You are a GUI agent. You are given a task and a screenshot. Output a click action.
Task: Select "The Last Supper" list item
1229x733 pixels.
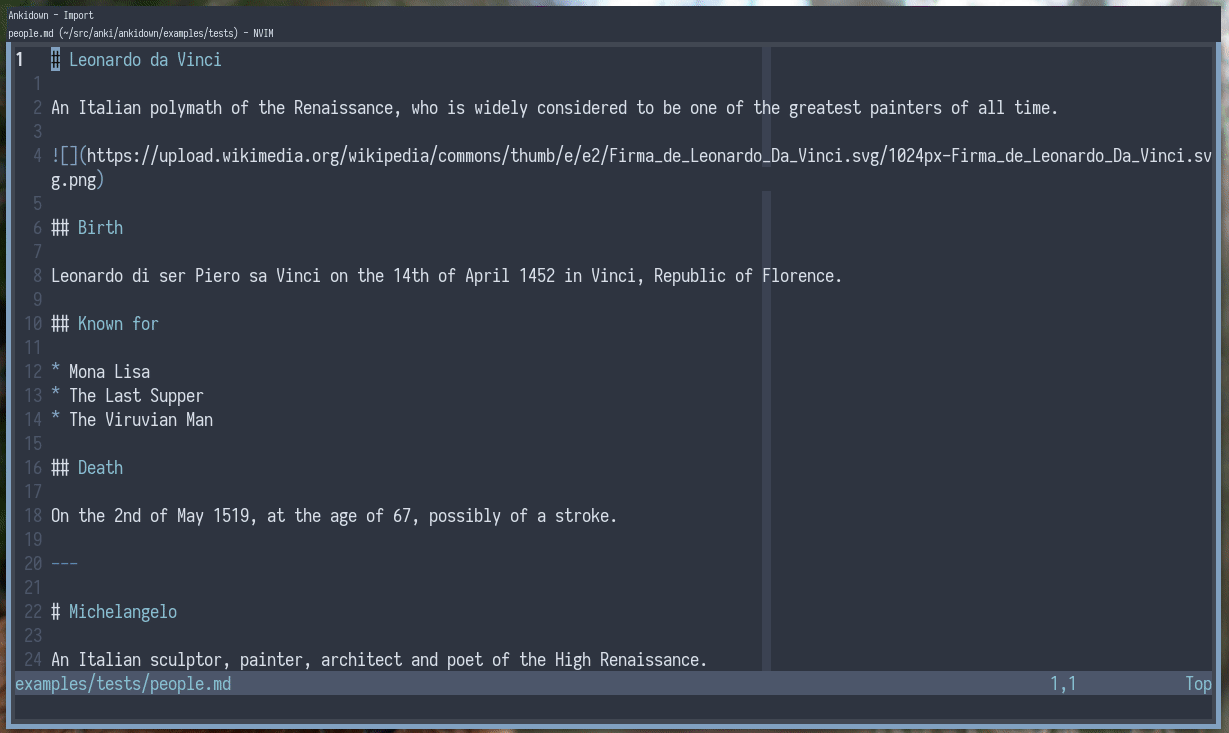(x=136, y=396)
